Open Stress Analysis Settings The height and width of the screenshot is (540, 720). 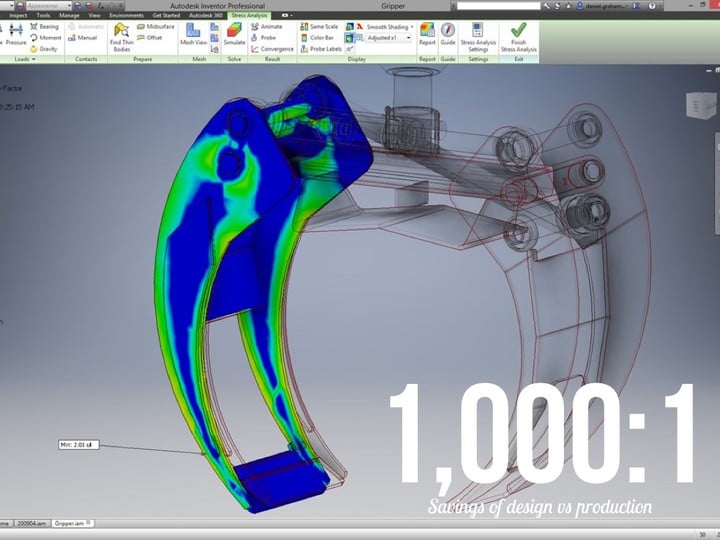point(478,38)
